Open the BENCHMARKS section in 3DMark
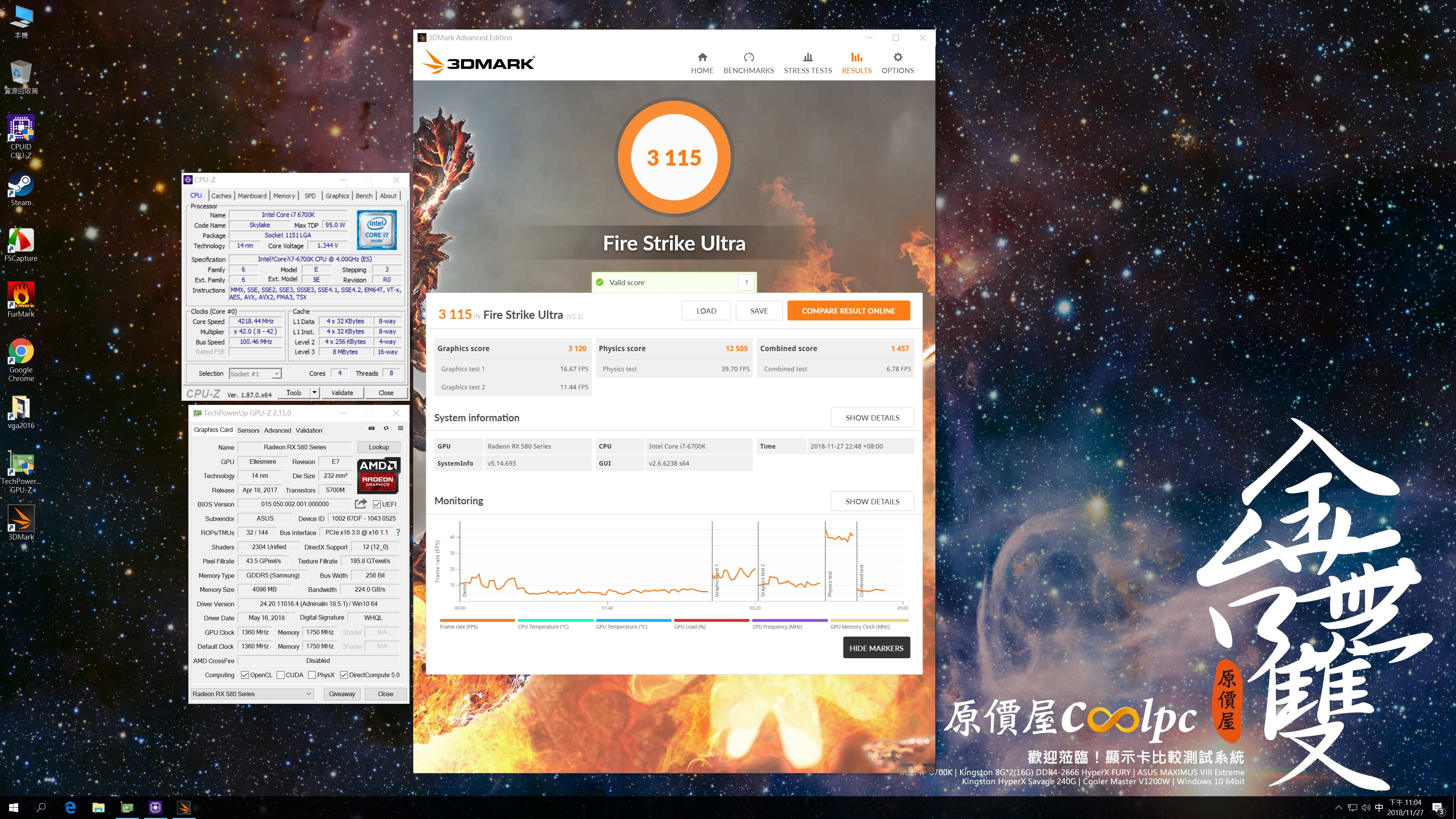This screenshot has width=1456, height=819. pyautogui.click(x=748, y=63)
